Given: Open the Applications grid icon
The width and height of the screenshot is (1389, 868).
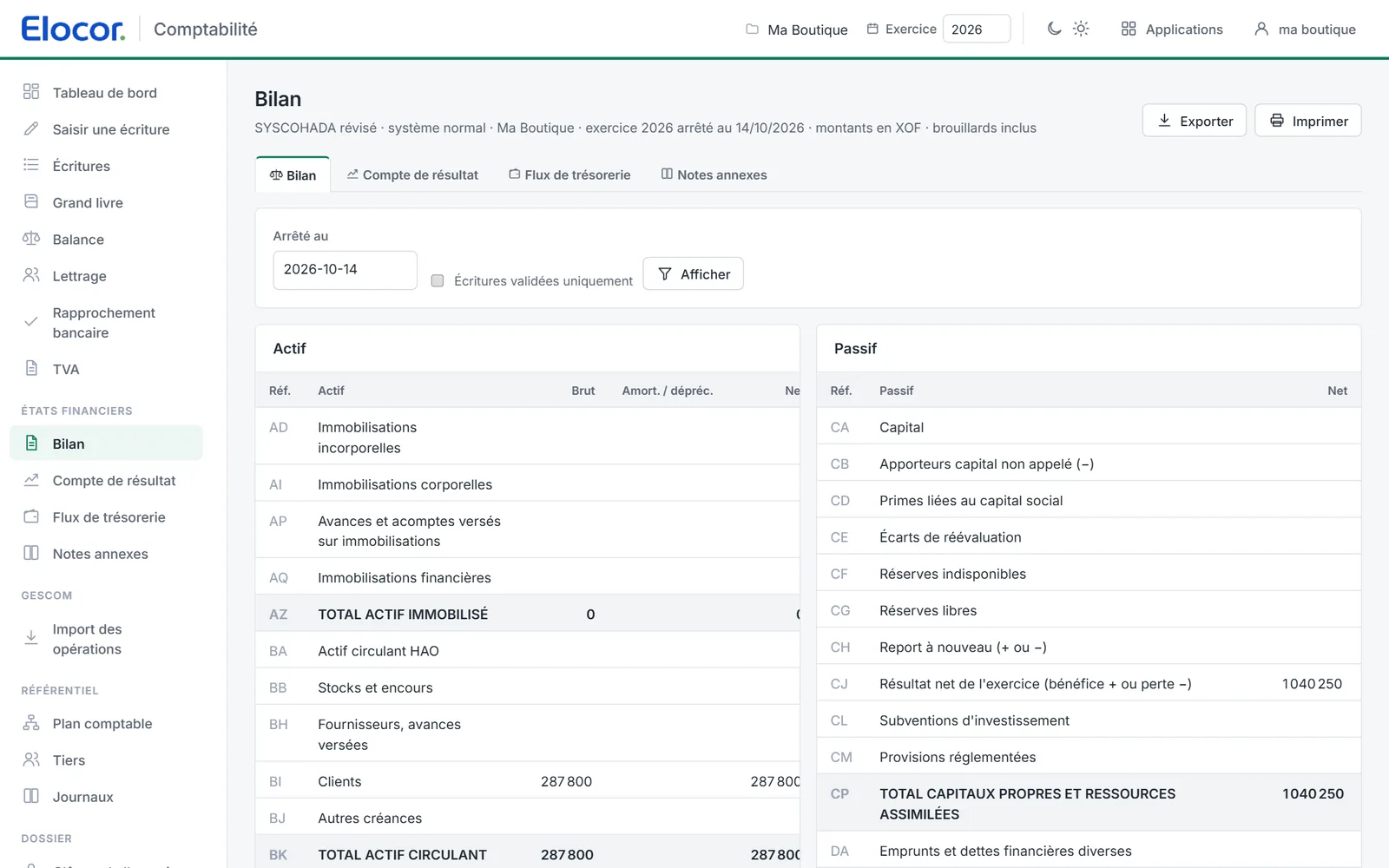Looking at the screenshot, I should coord(1129,29).
